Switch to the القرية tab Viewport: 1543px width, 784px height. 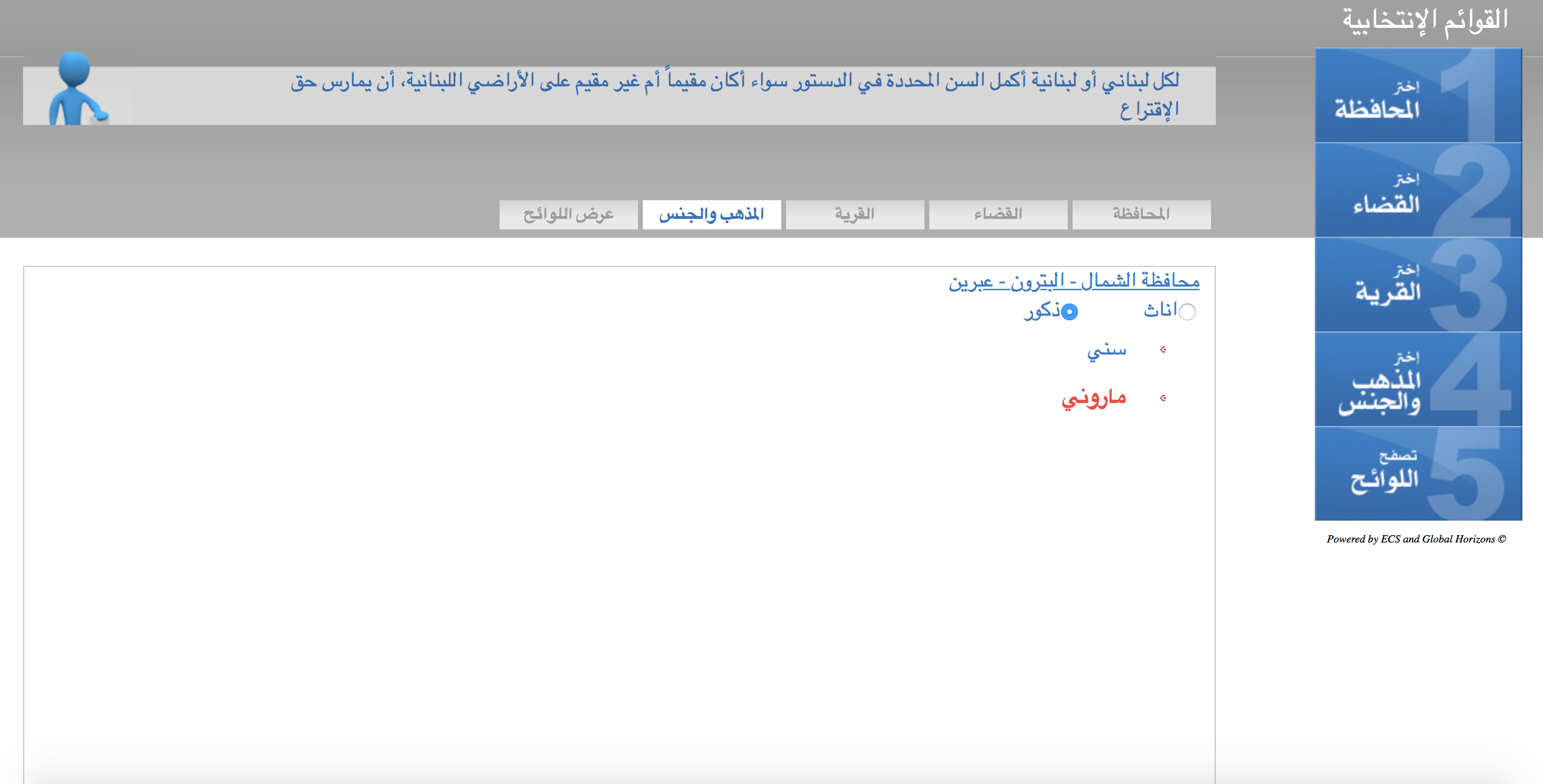[855, 214]
